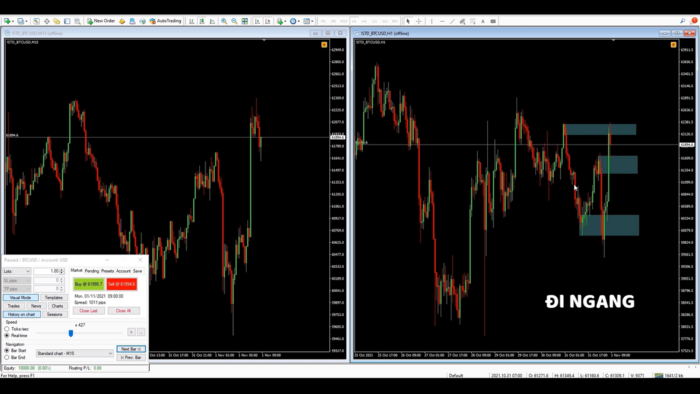The height and width of the screenshot is (394, 700).
Task: Click the New Order toolbar button
Action: [101, 21]
